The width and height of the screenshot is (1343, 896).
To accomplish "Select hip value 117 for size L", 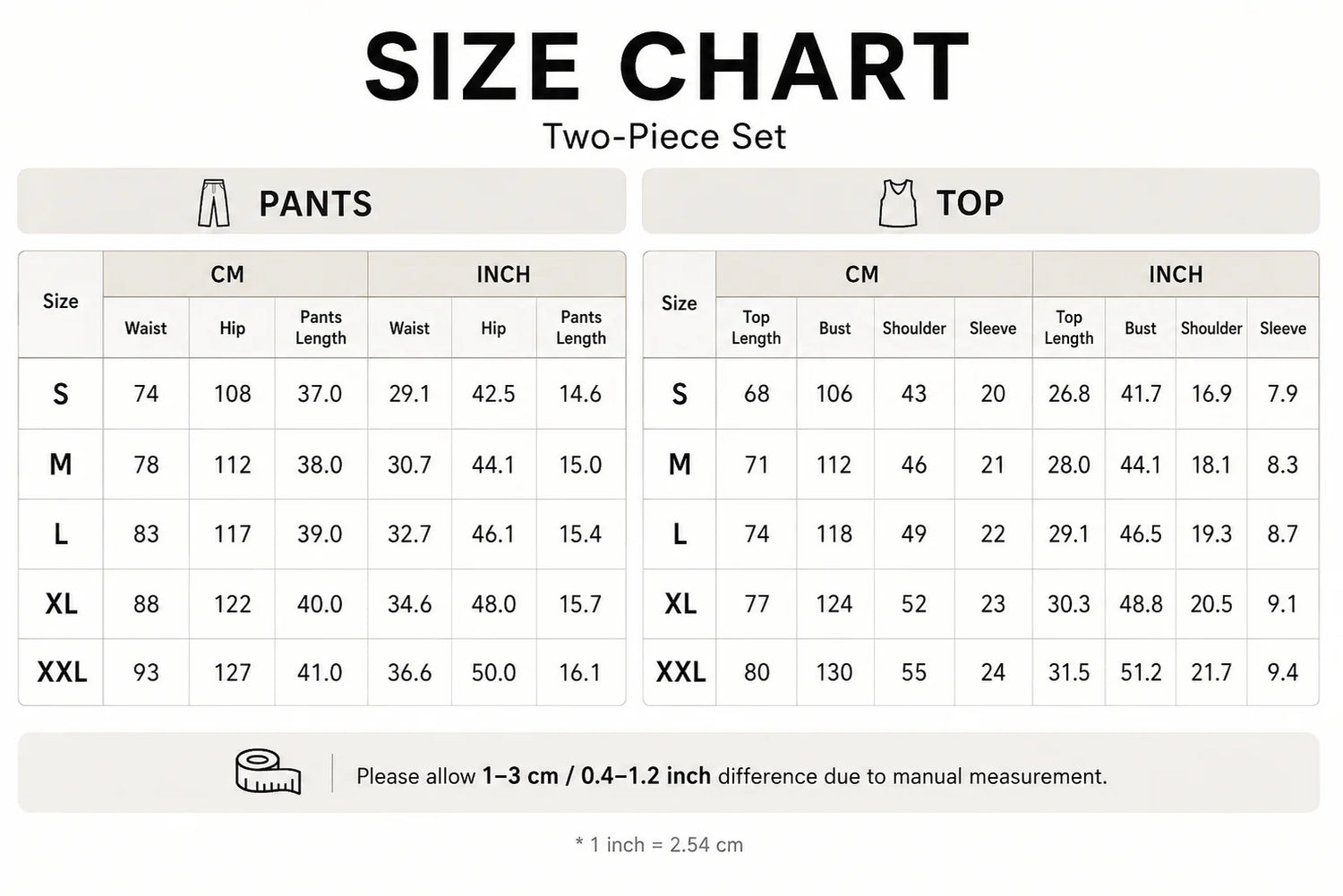I will [x=232, y=534].
